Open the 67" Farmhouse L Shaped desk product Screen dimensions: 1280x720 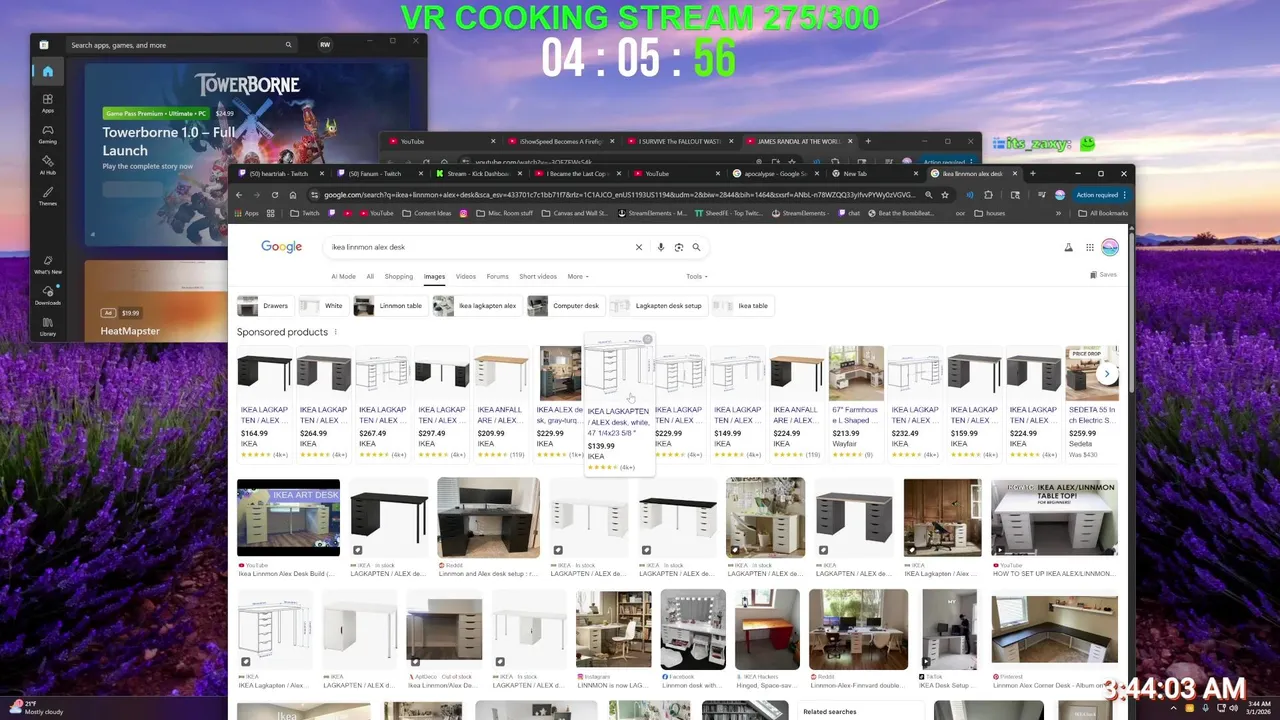coord(856,403)
